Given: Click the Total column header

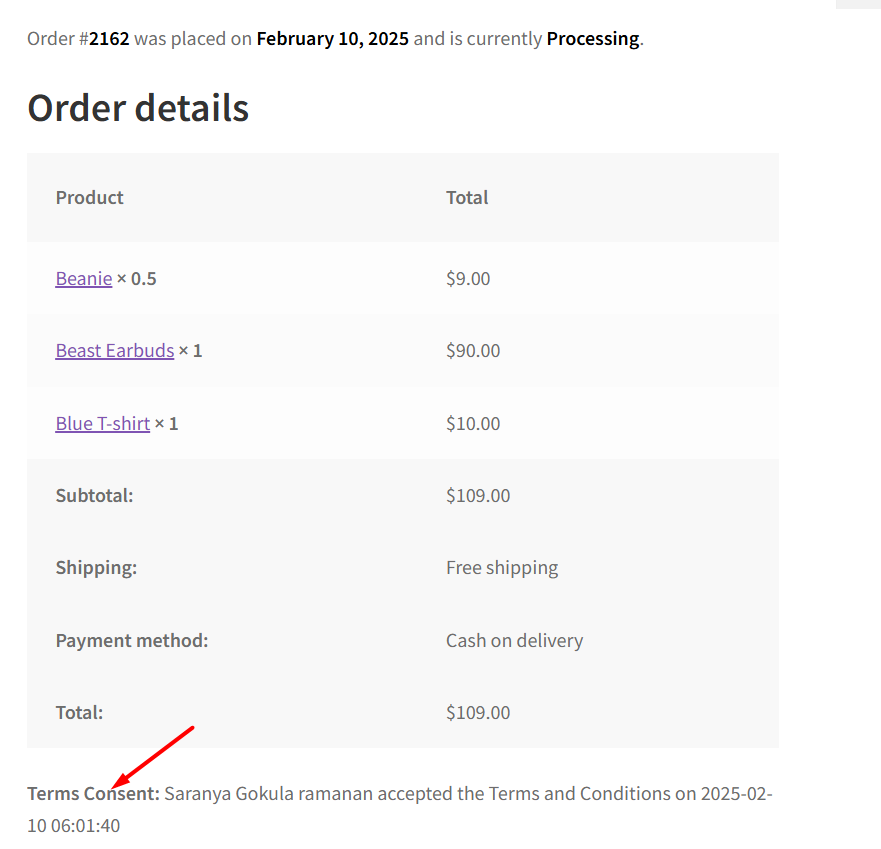Looking at the screenshot, I should pyautogui.click(x=467, y=197).
